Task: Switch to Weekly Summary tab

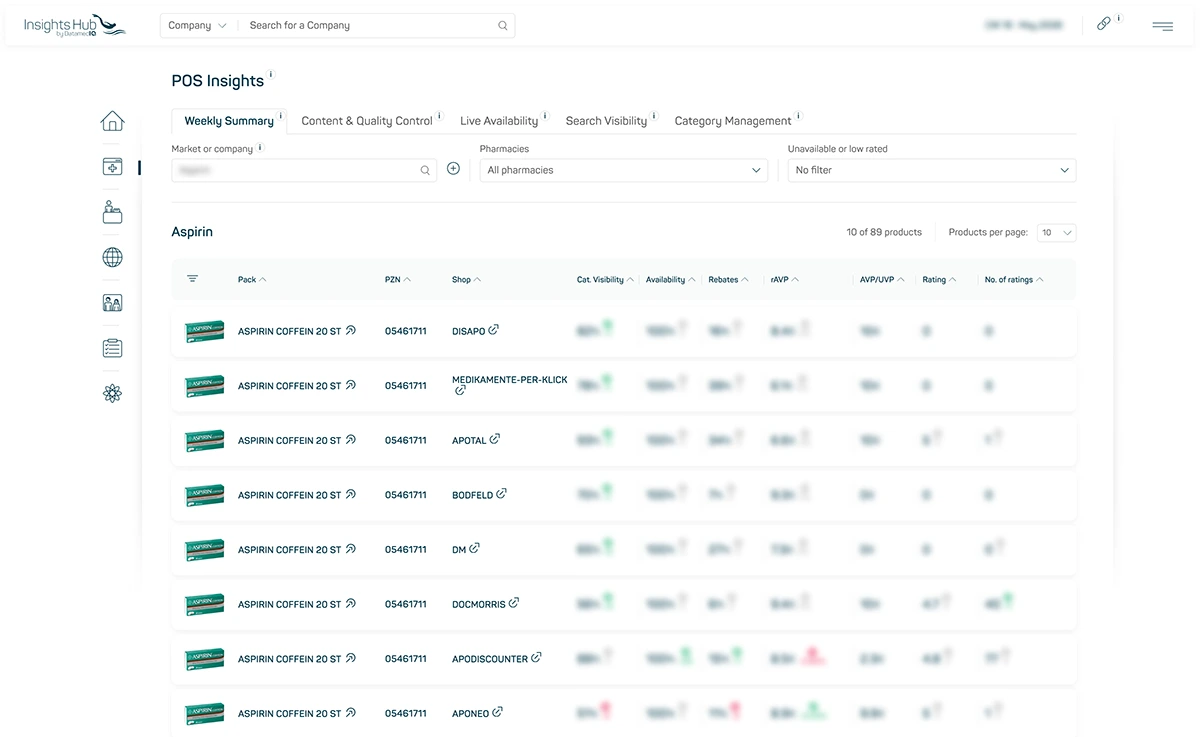Action: click(229, 121)
